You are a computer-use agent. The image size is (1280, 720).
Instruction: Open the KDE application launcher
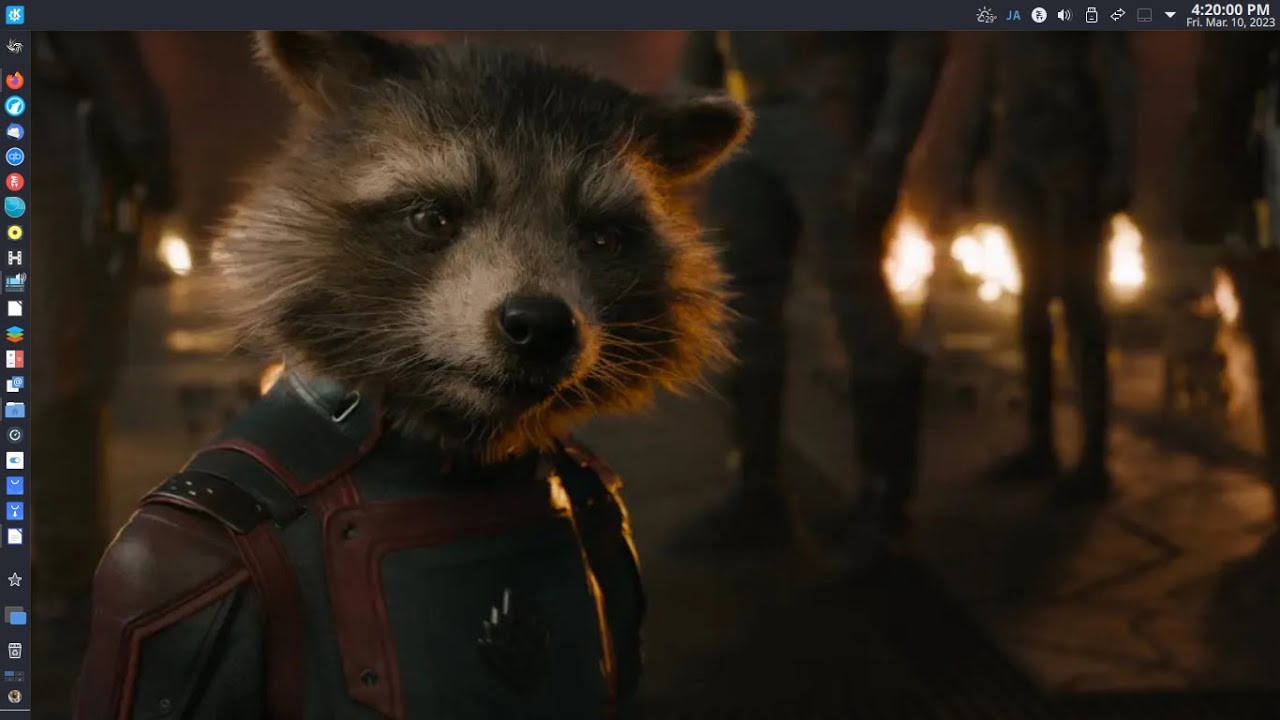click(x=15, y=15)
